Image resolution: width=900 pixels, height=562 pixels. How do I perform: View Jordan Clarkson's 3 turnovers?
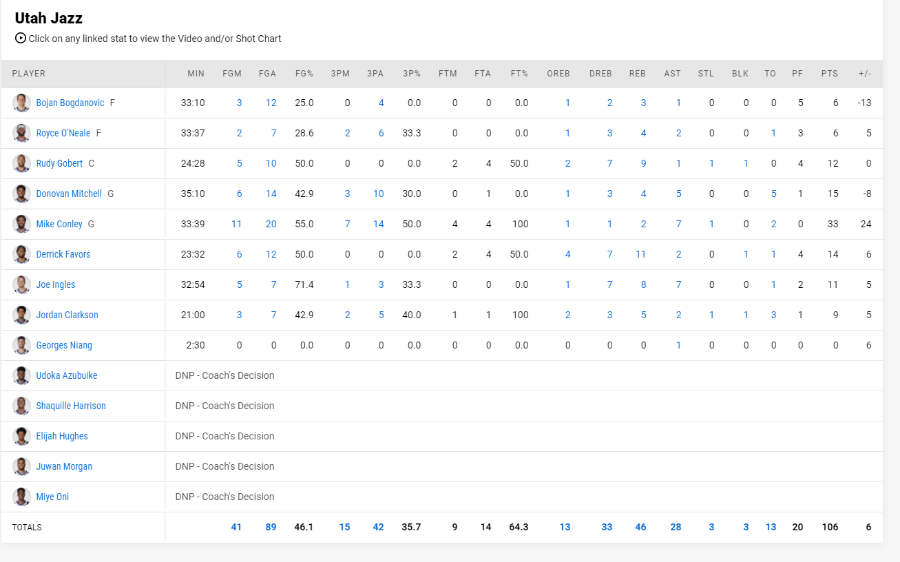click(774, 315)
